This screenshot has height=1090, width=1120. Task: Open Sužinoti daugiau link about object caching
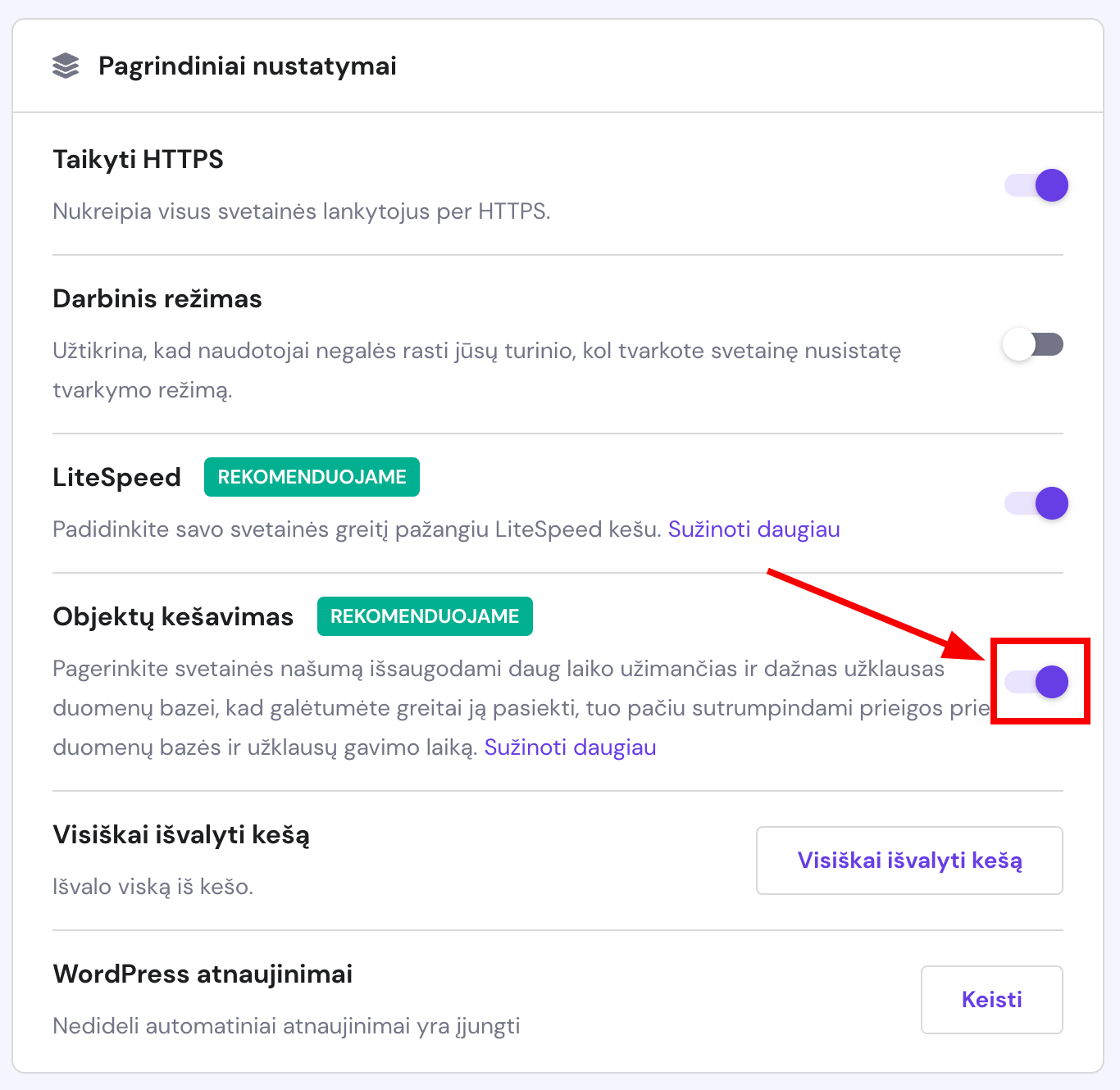(570, 747)
